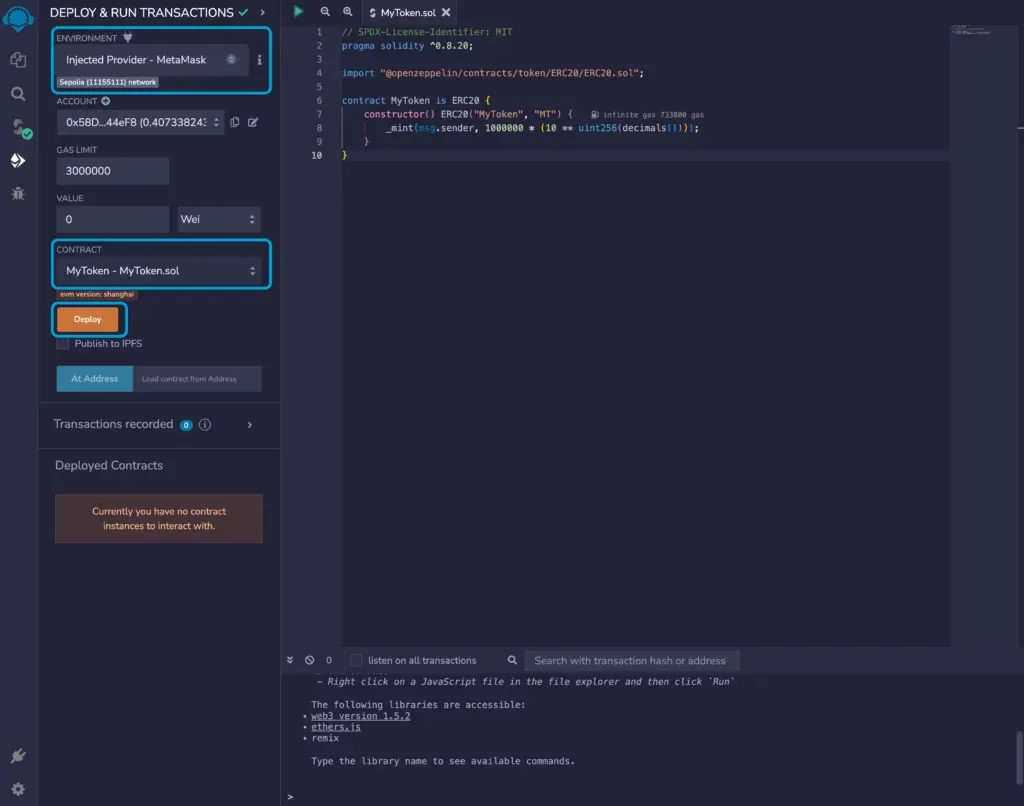This screenshot has width=1024, height=806.
Task: Check listen on all transactions
Action: click(356, 660)
